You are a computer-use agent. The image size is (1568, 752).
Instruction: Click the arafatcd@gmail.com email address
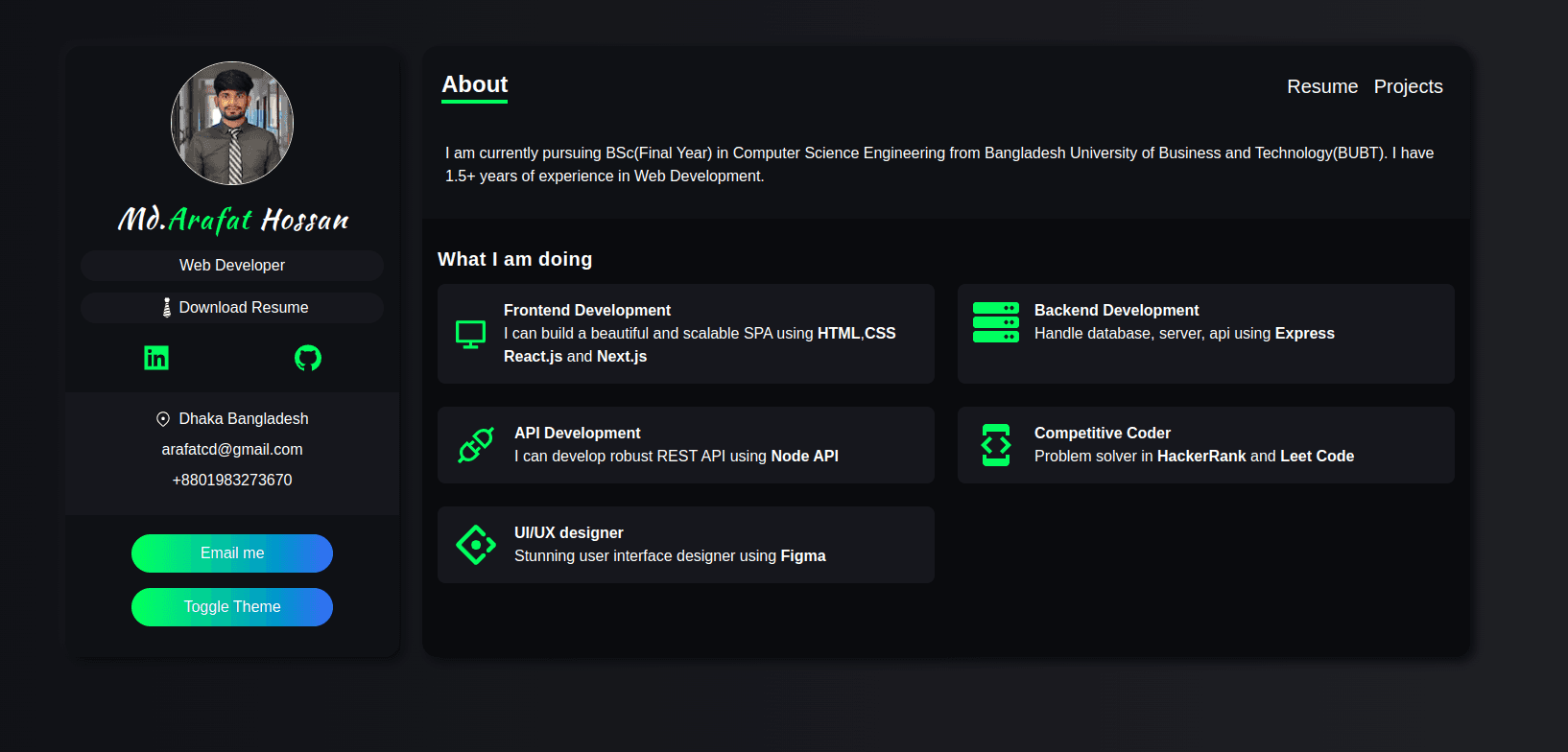pos(232,450)
